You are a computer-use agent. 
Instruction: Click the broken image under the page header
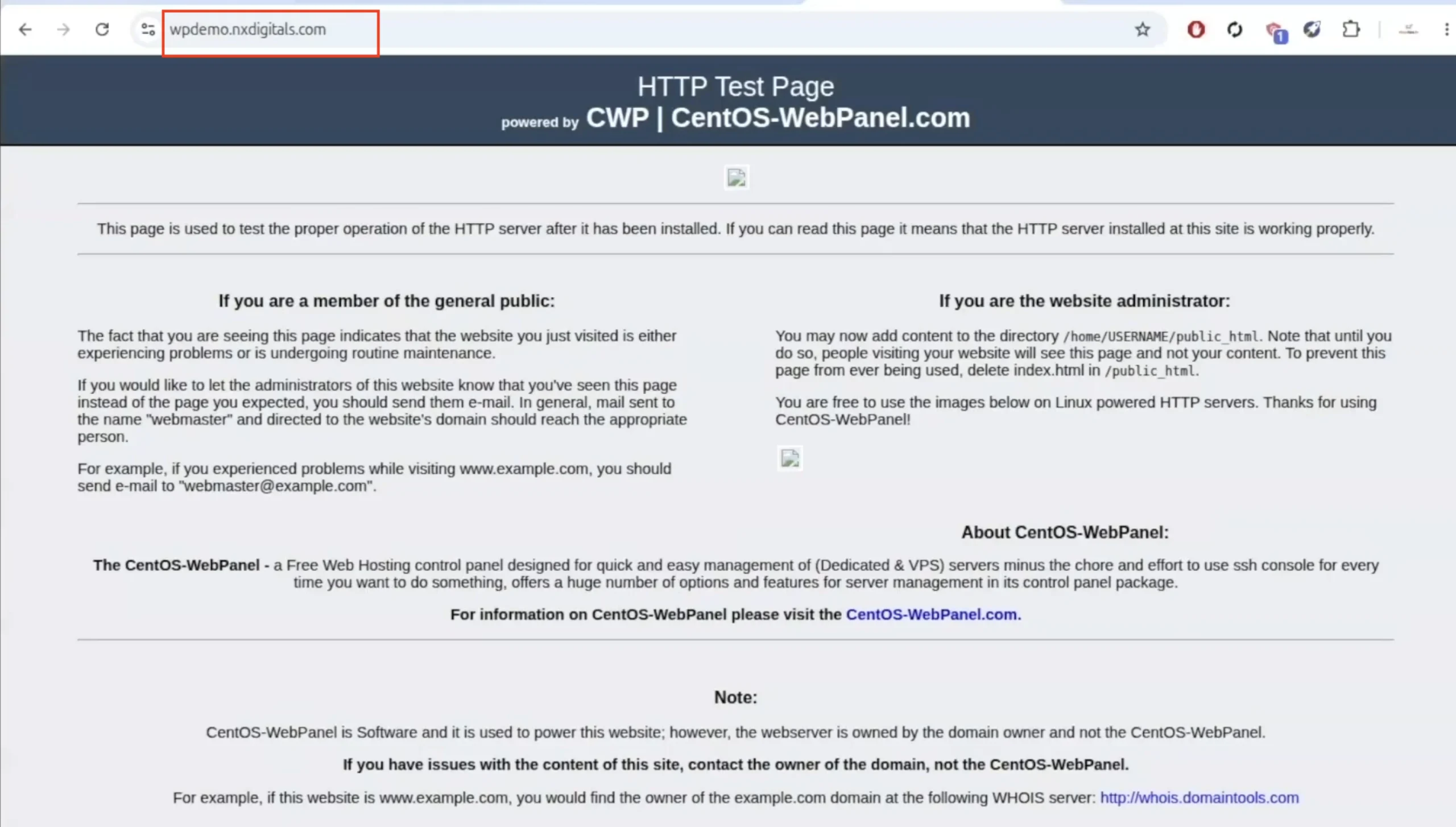click(x=736, y=177)
